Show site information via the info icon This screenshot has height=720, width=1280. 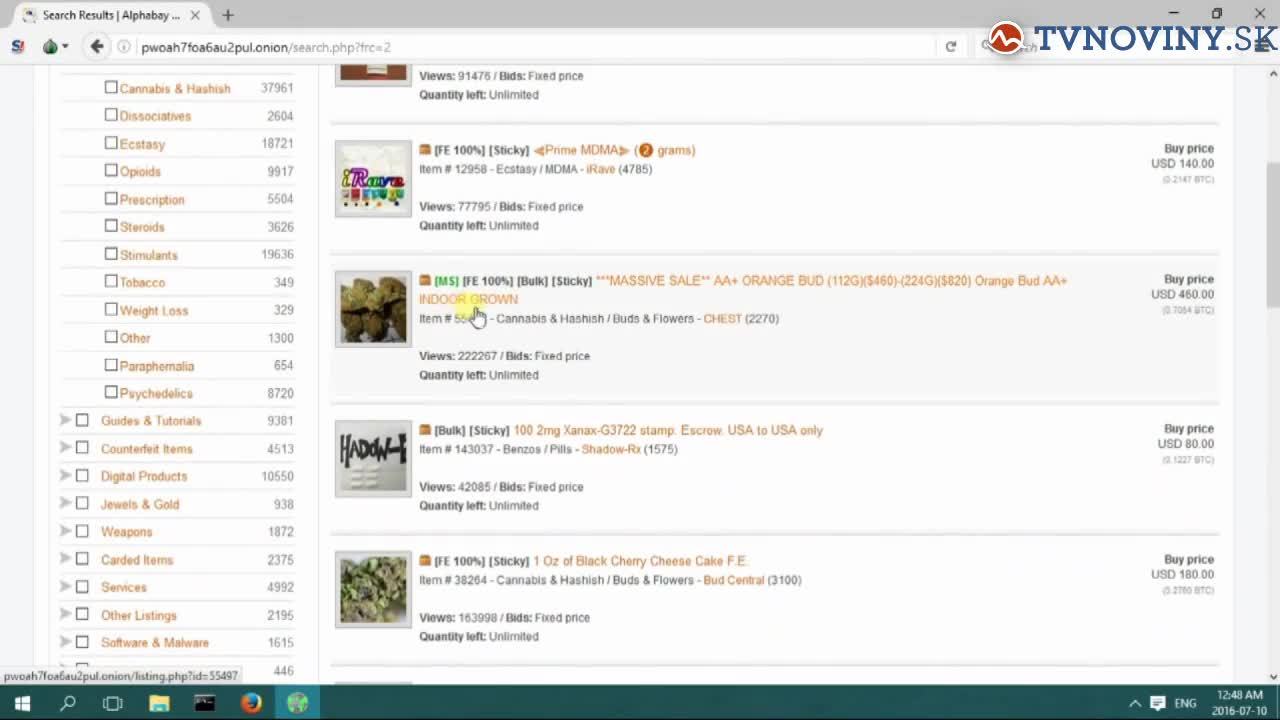124,47
